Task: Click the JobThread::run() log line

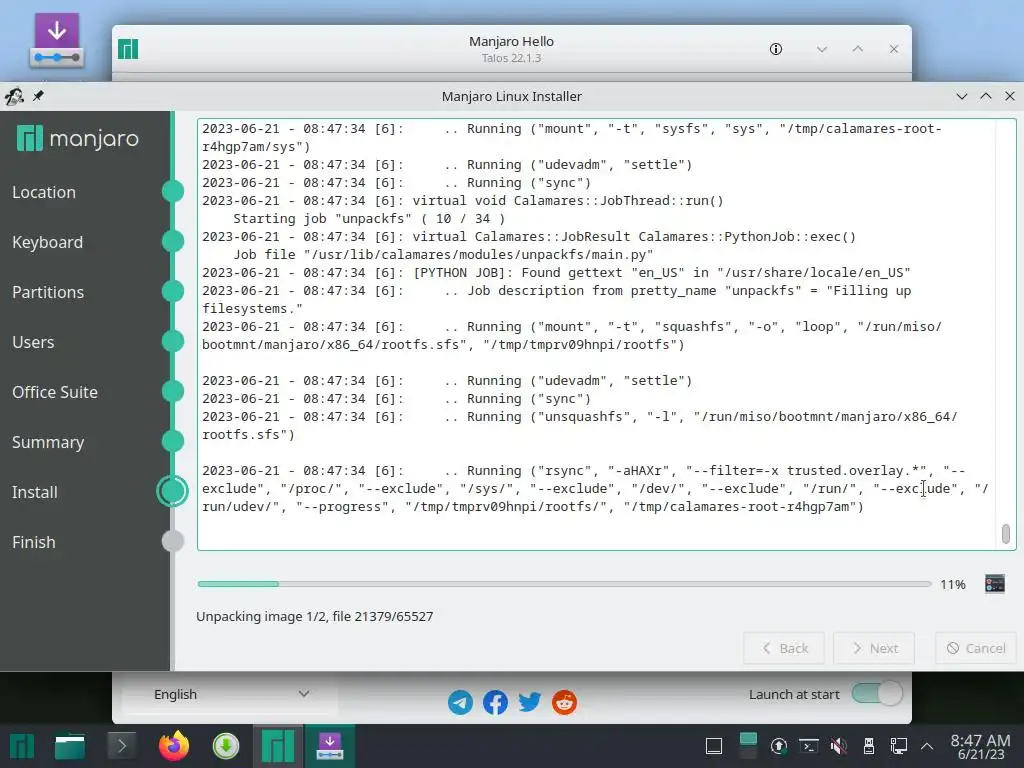Action: (x=462, y=200)
